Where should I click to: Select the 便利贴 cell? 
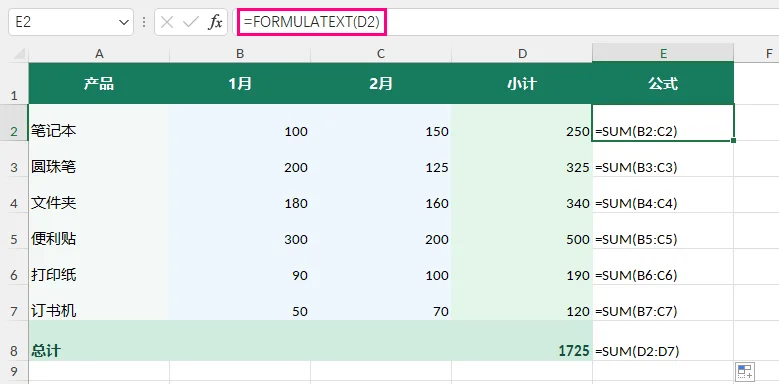tap(99, 231)
